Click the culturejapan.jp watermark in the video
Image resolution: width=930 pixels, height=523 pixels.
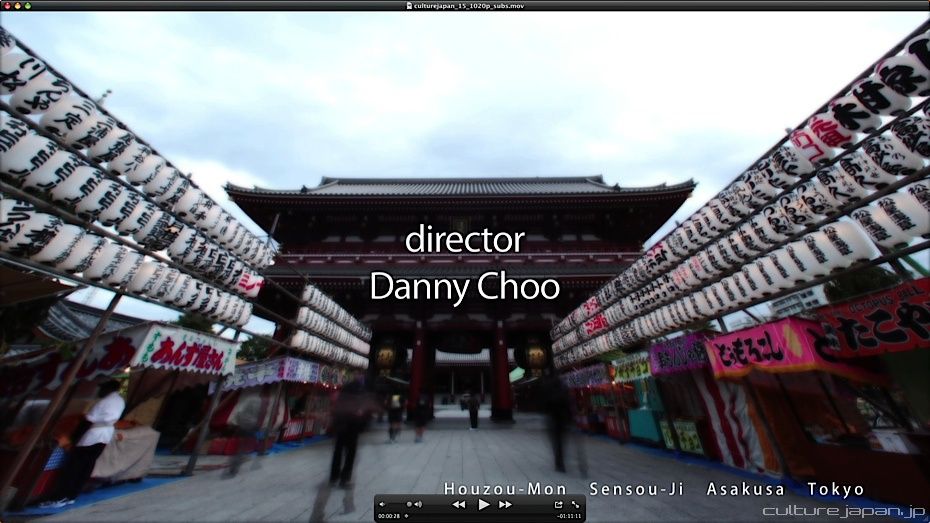844,511
